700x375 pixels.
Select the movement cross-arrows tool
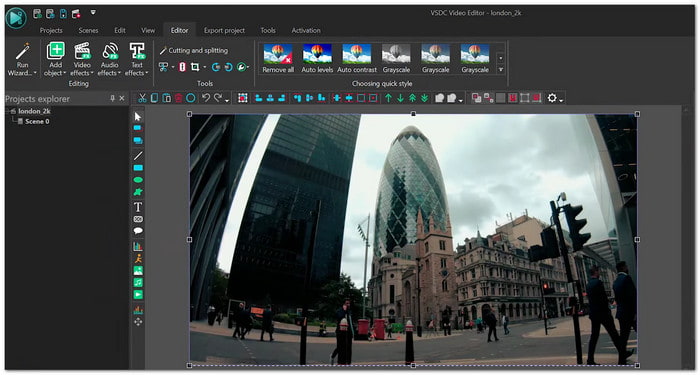(x=138, y=322)
